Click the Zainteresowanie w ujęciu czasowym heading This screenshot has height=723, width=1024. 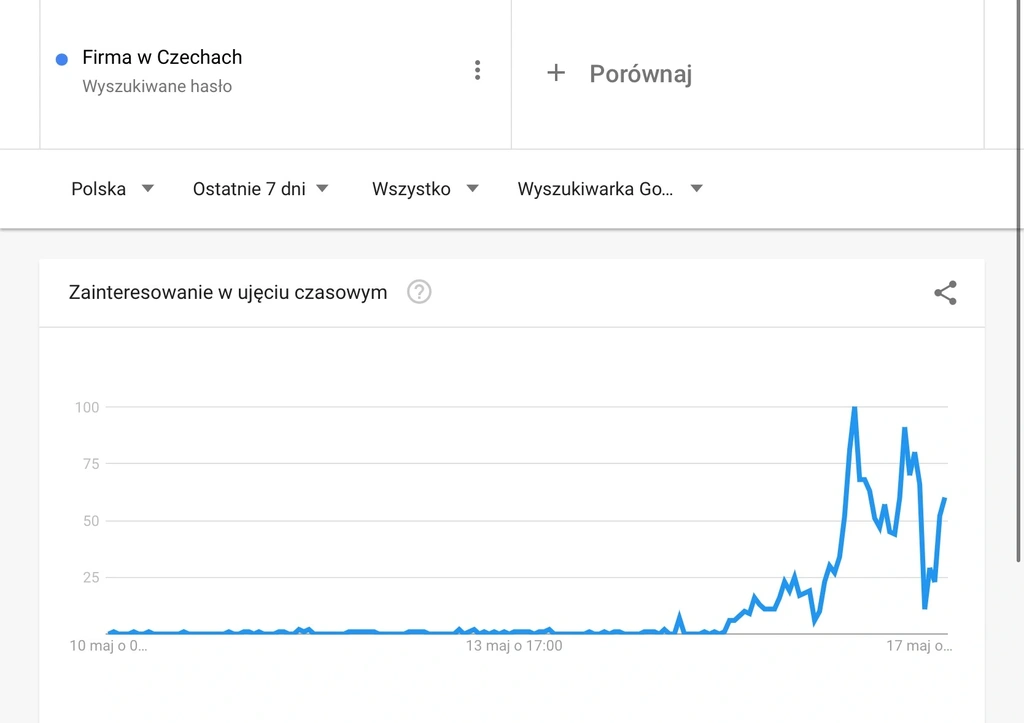228,292
